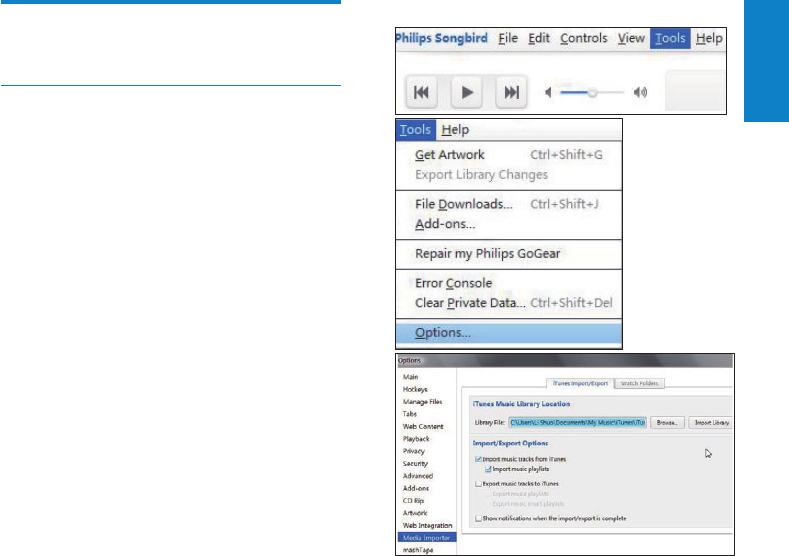The height and width of the screenshot is (556, 789).
Task: Choose File Downloads... in the Tools menu
Action: click(509, 204)
